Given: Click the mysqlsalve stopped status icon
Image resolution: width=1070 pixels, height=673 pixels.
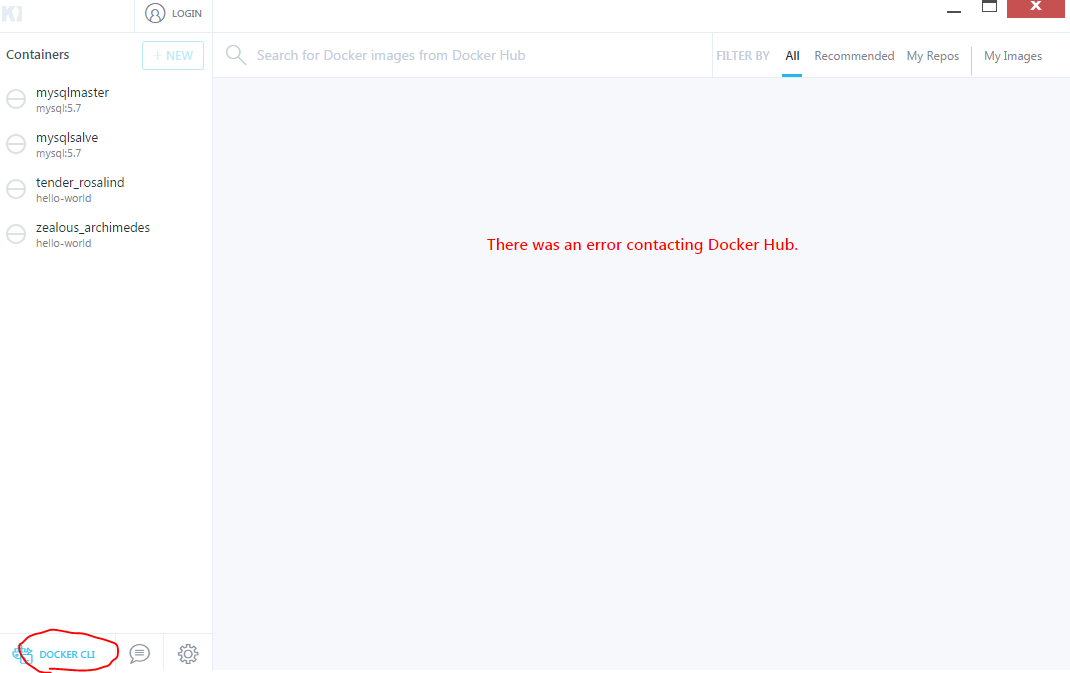Looking at the screenshot, I should (16, 144).
